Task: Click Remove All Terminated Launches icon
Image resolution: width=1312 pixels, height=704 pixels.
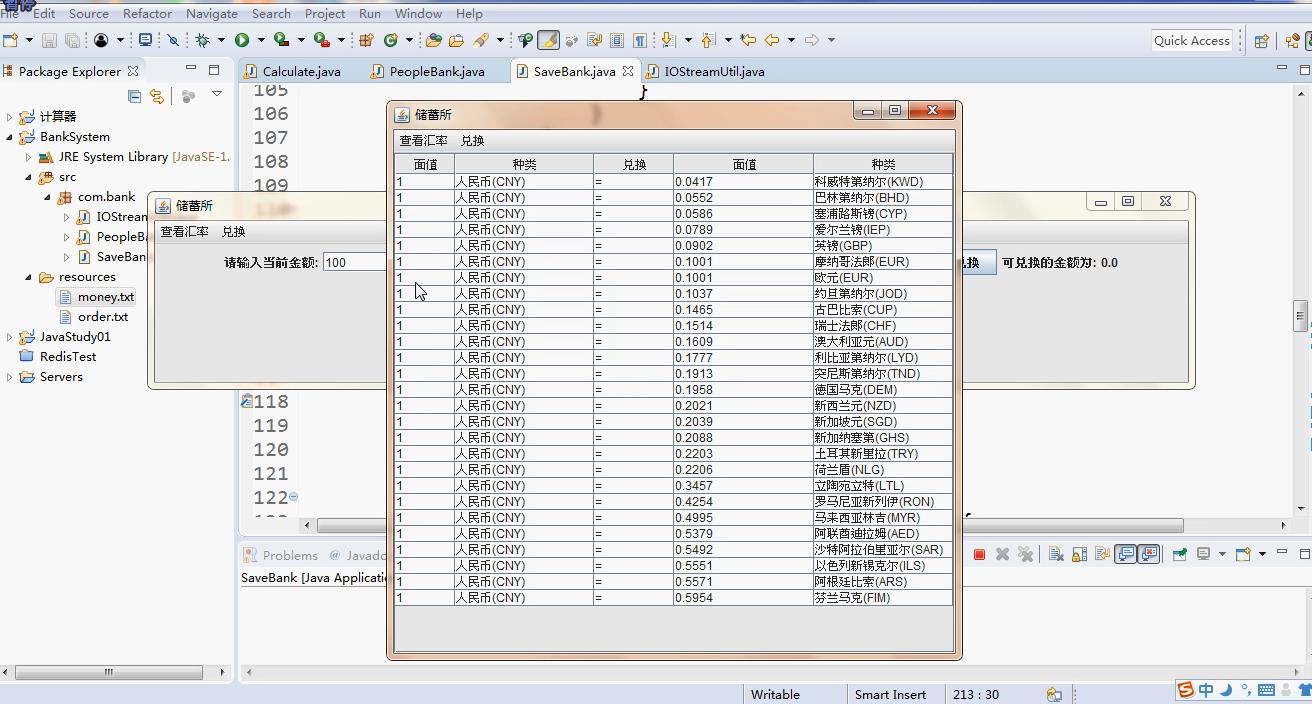Action: coord(1025,554)
